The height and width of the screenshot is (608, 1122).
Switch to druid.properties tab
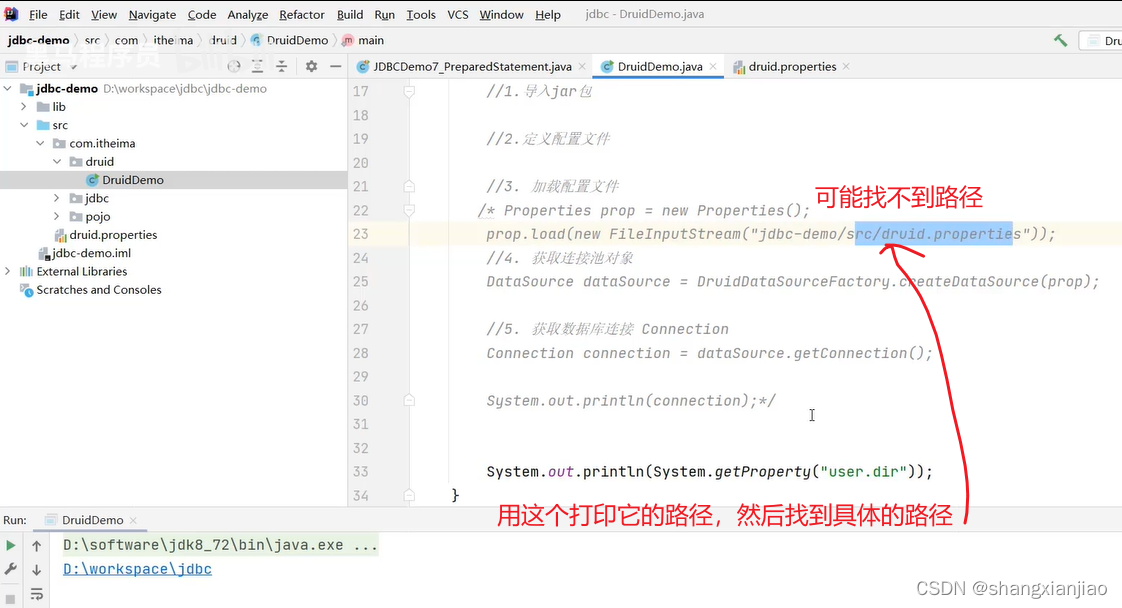792,67
